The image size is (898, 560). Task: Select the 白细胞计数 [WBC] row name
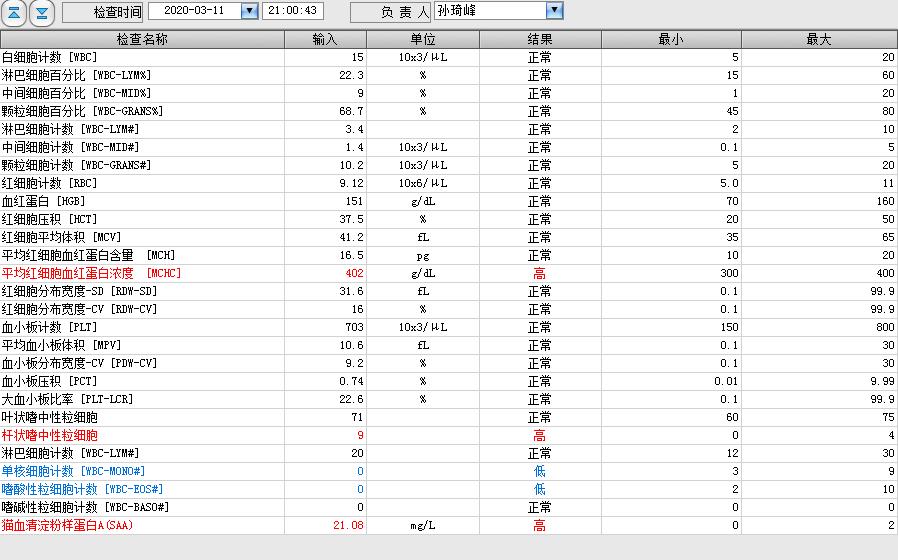click(x=50, y=57)
